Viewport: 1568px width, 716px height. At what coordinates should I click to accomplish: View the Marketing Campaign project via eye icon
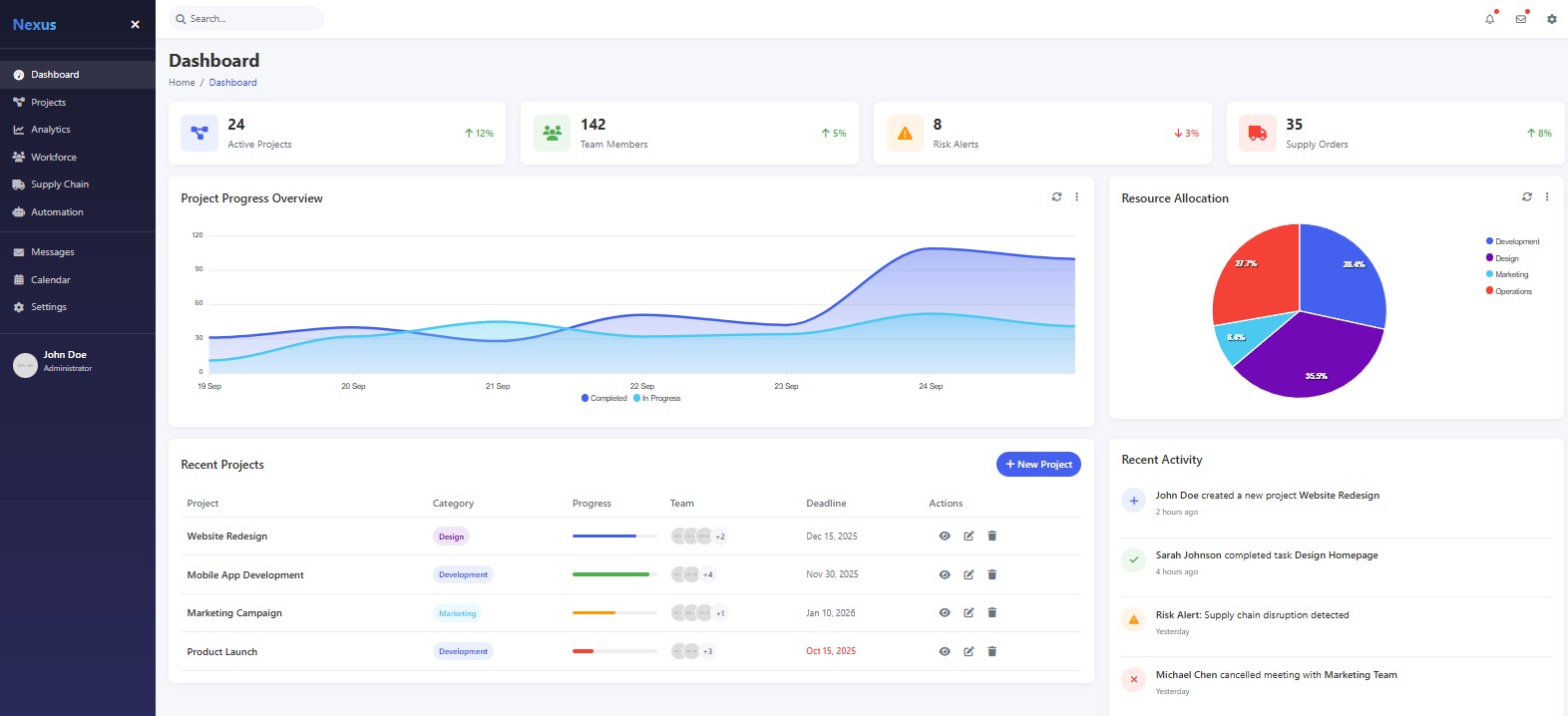[x=945, y=613]
